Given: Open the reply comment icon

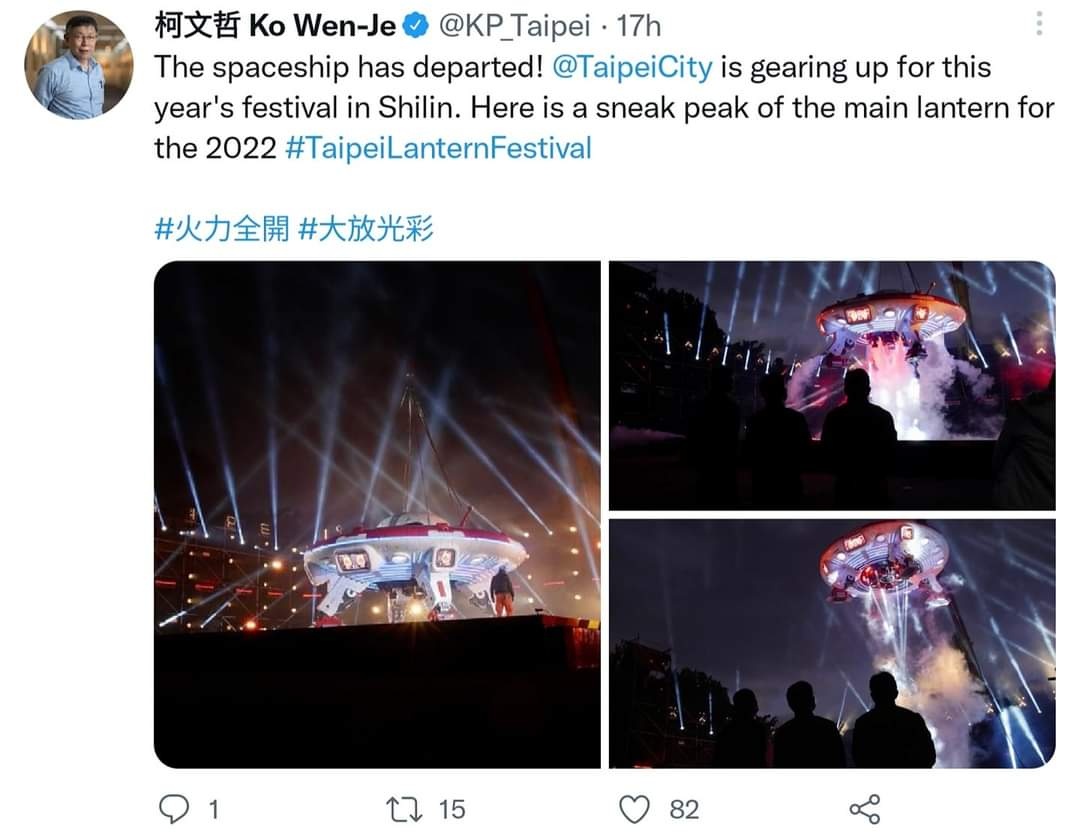Looking at the screenshot, I should pyautogui.click(x=173, y=809).
